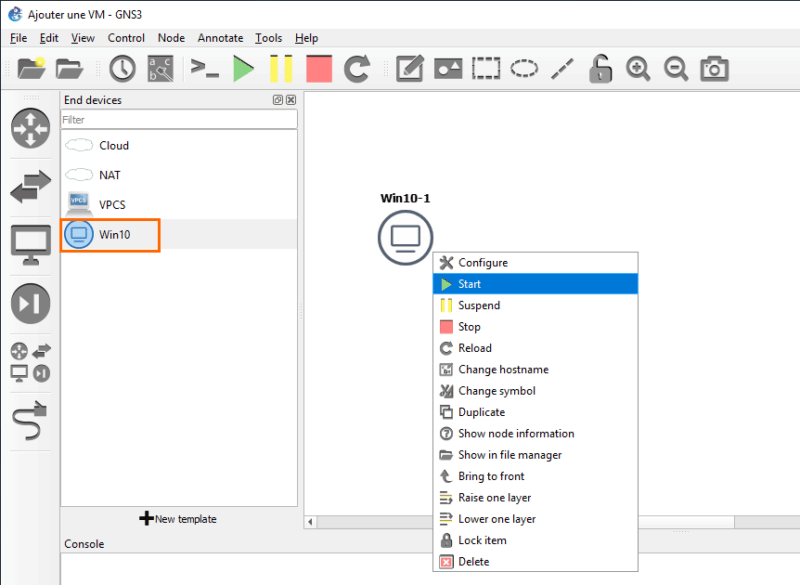Toggle the lock all items padlock icon
Screen dimensions: 800x585
coord(599,69)
